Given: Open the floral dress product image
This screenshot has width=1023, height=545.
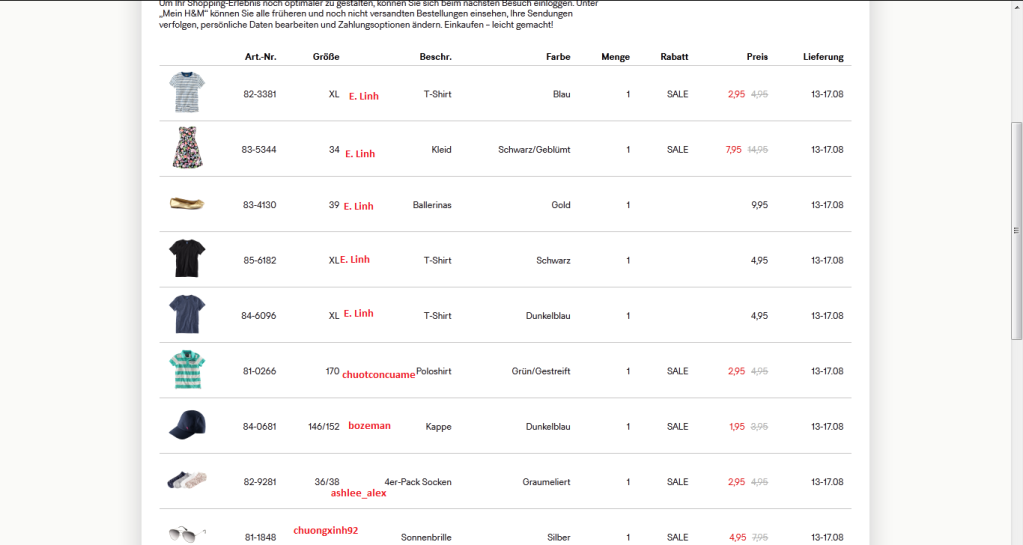Looking at the screenshot, I should 187,148.
